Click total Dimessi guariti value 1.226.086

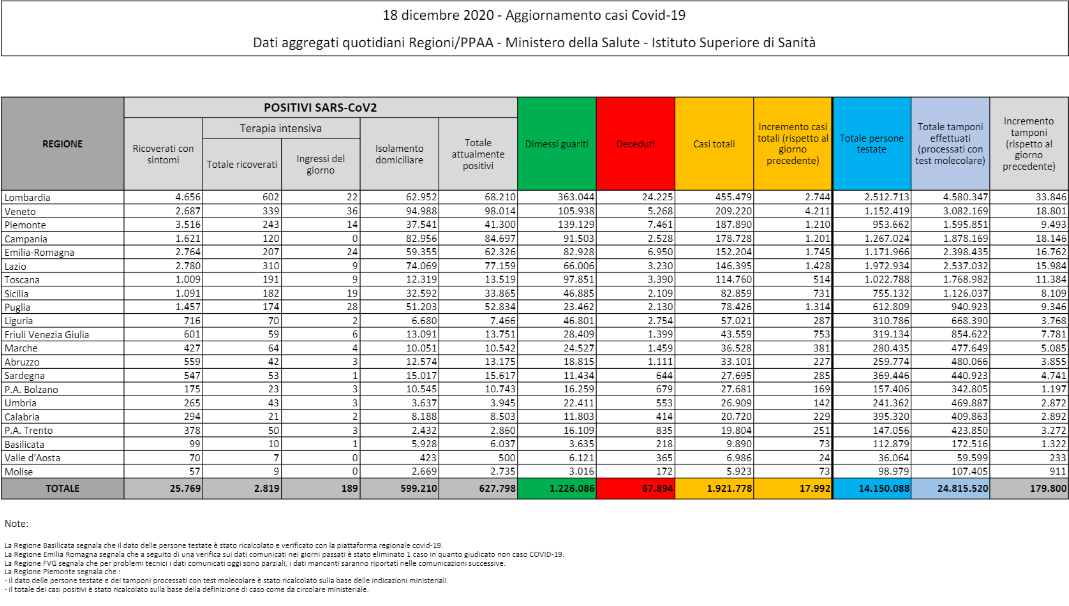click(571, 489)
